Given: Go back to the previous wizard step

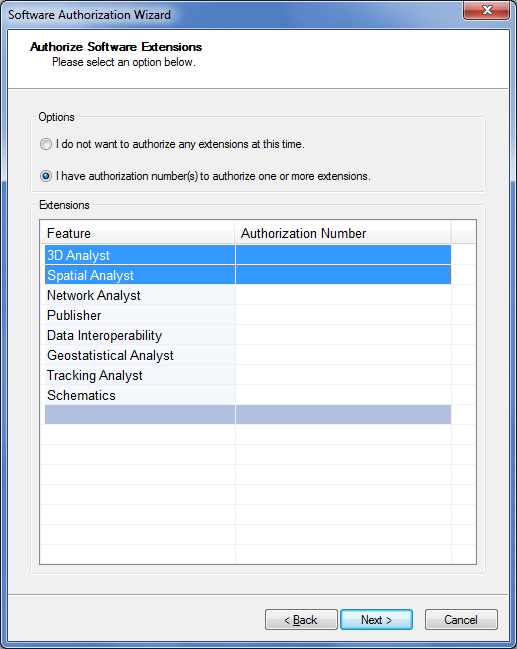Looking at the screenshot, I should (301, 620).
